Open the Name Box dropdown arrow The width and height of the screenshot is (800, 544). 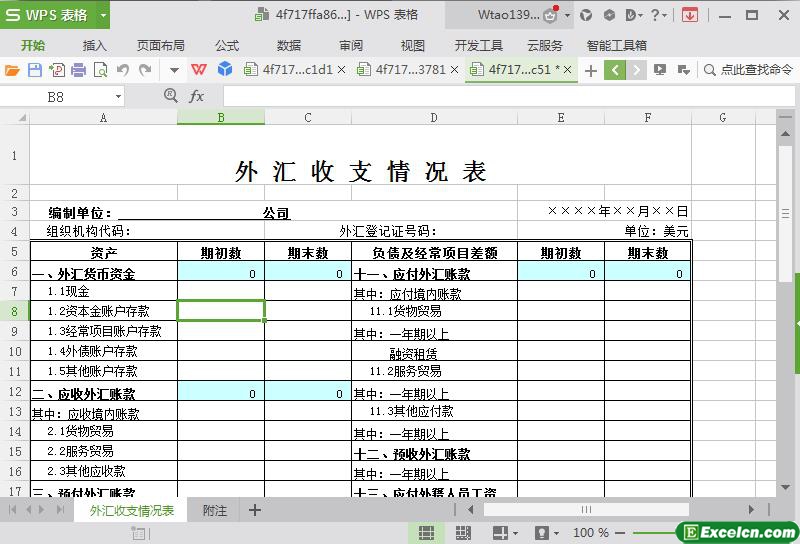(x=118, y=96)
